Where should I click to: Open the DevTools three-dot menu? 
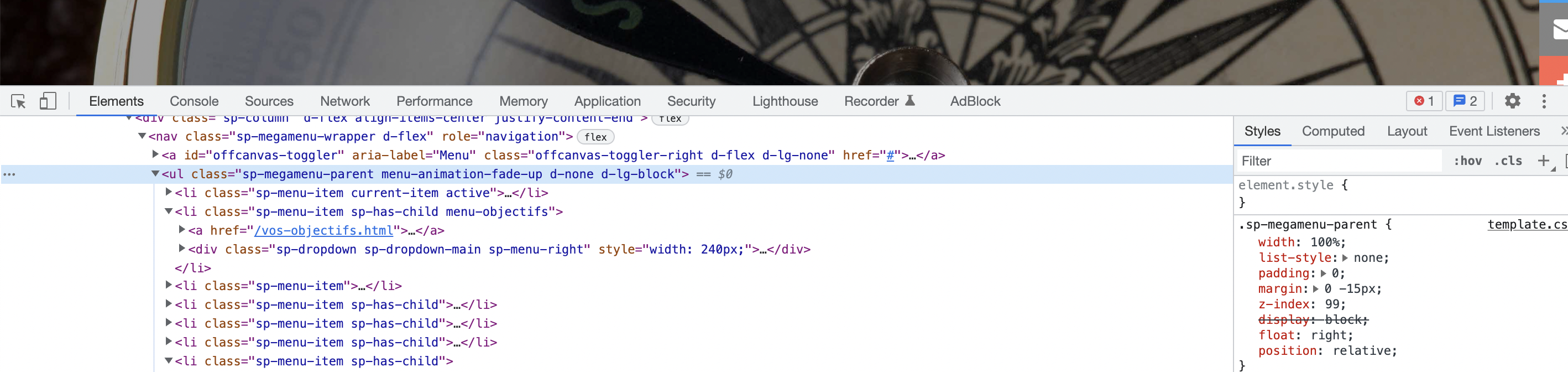click(x=1544, y=101)
